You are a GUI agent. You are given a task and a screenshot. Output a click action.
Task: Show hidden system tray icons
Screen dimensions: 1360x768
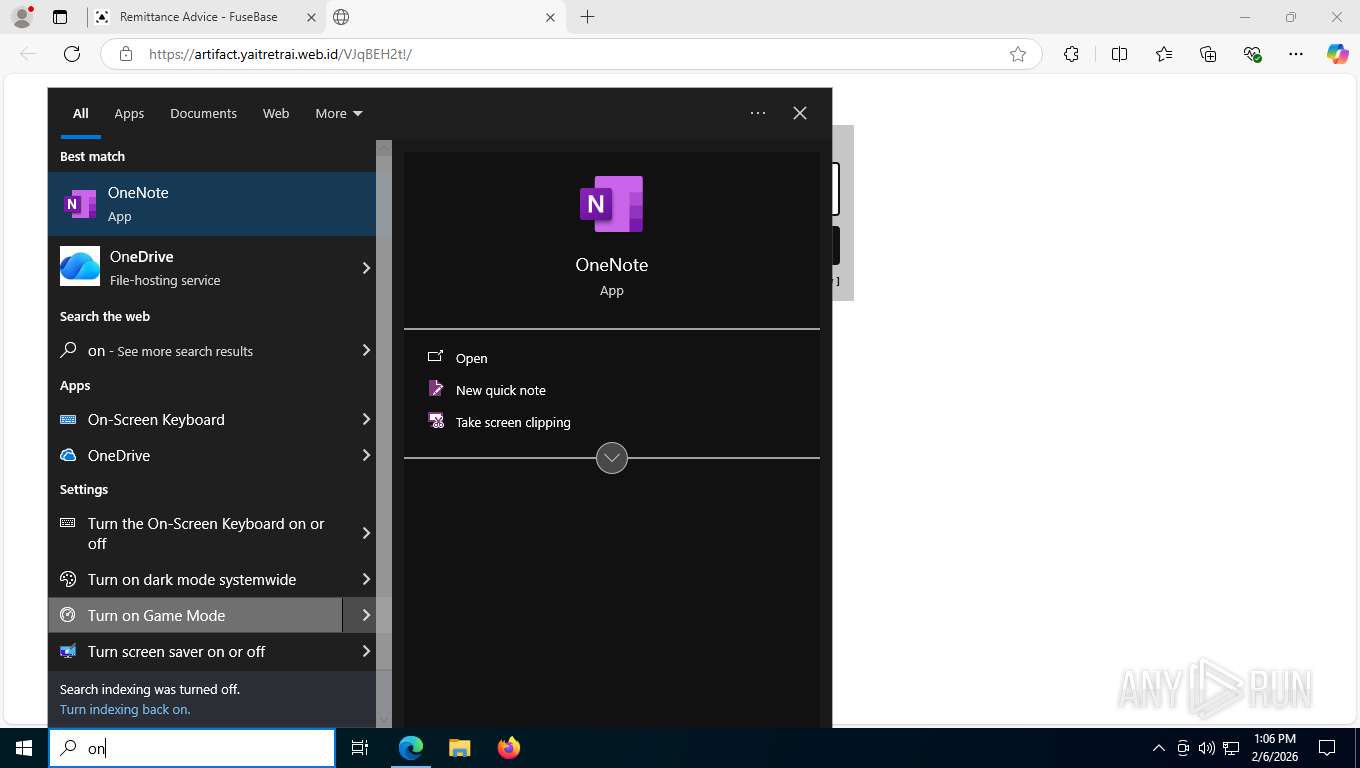(x=1159, y=748)
